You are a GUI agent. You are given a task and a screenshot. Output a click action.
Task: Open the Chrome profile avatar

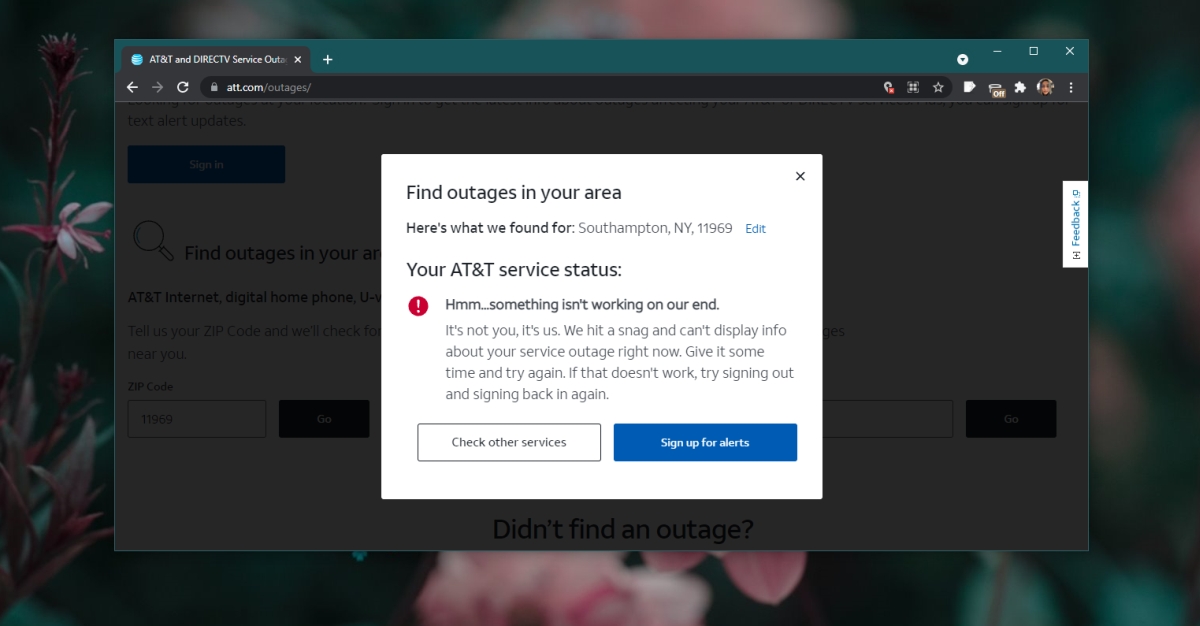(1045, 87)
